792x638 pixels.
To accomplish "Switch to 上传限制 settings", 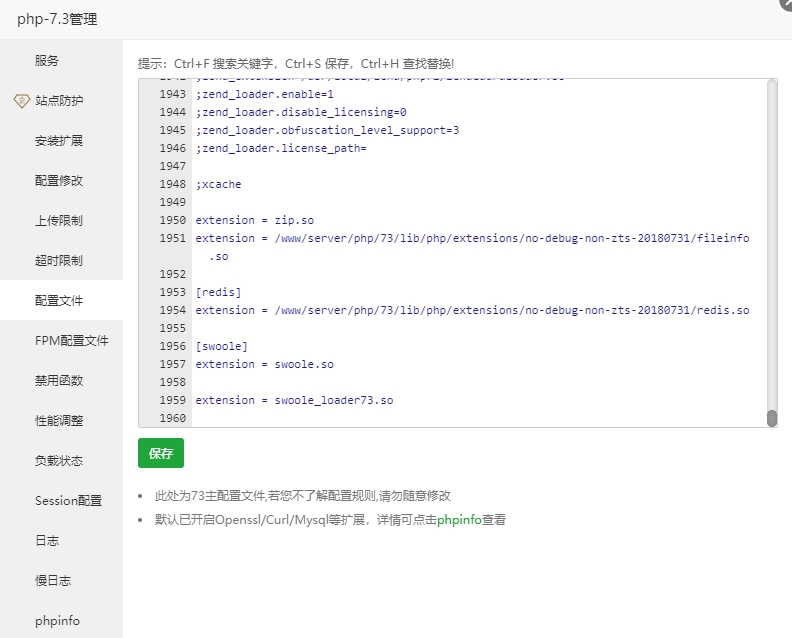I will point(59,221).
